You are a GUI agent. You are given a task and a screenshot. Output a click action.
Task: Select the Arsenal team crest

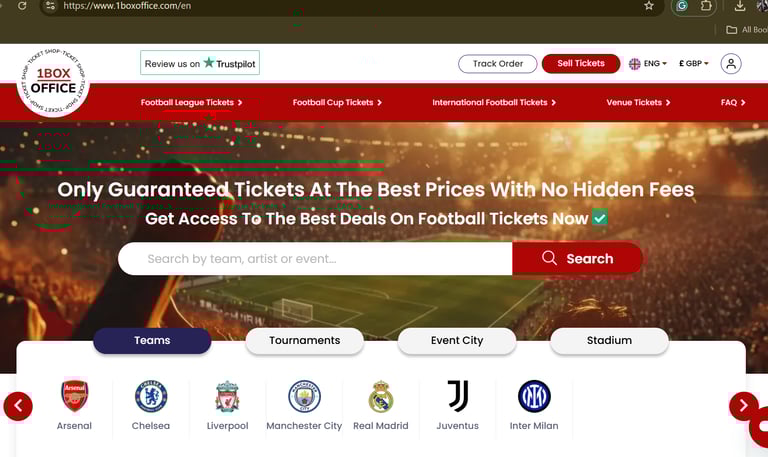[x=74, y=396]
